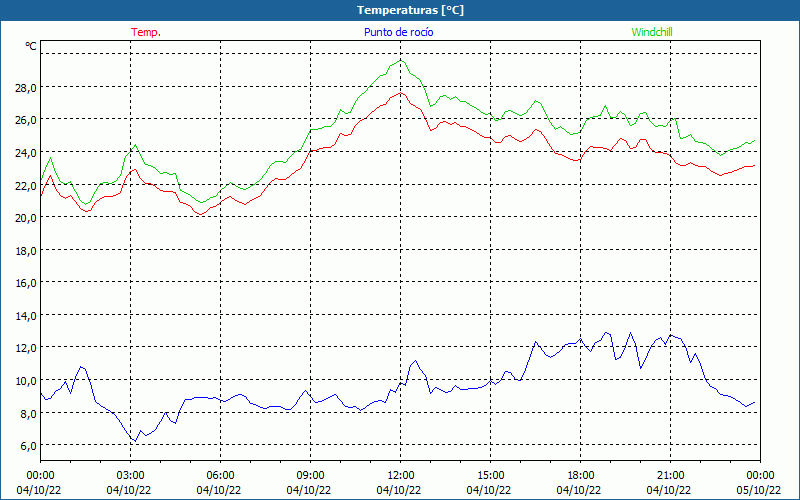Click the red Temp. peak at 12:00

point(401,93)
